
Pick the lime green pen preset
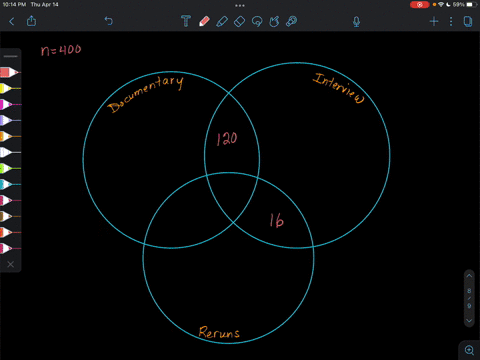pyautogui.click(x=10, y=168)
